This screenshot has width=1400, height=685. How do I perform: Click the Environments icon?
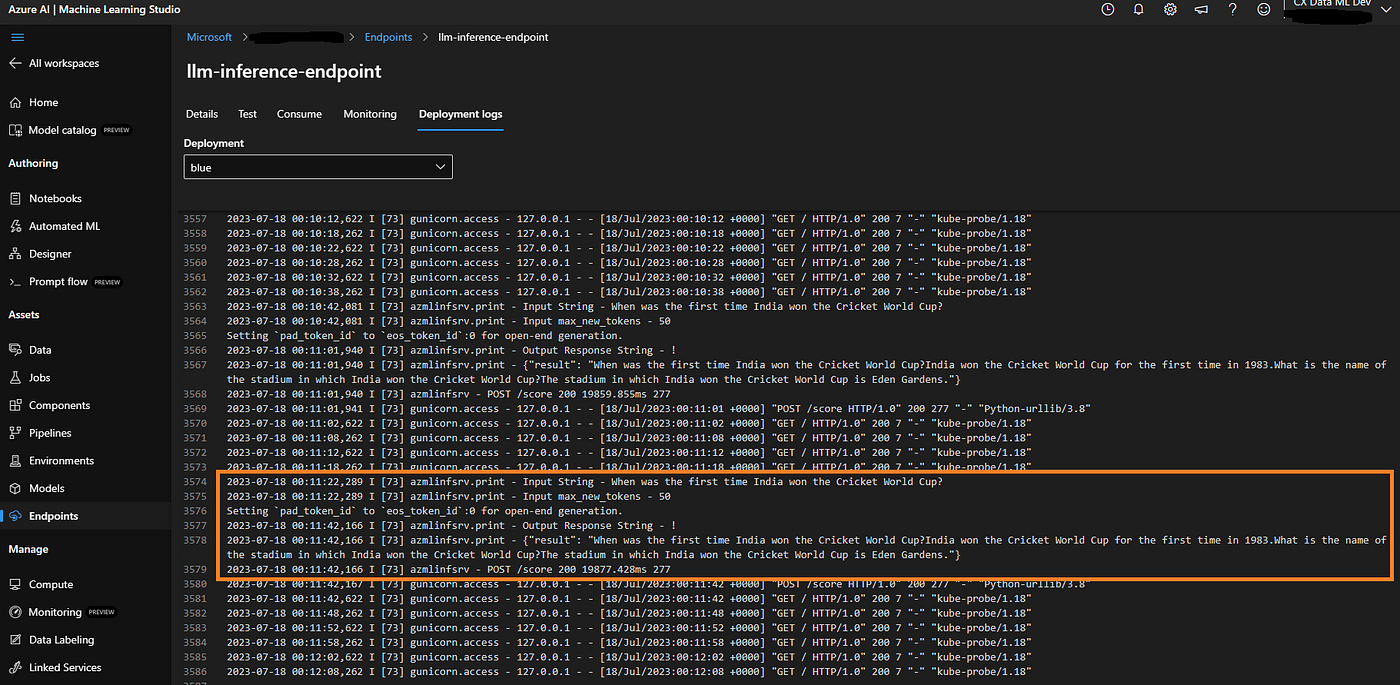tap(15, 461)
